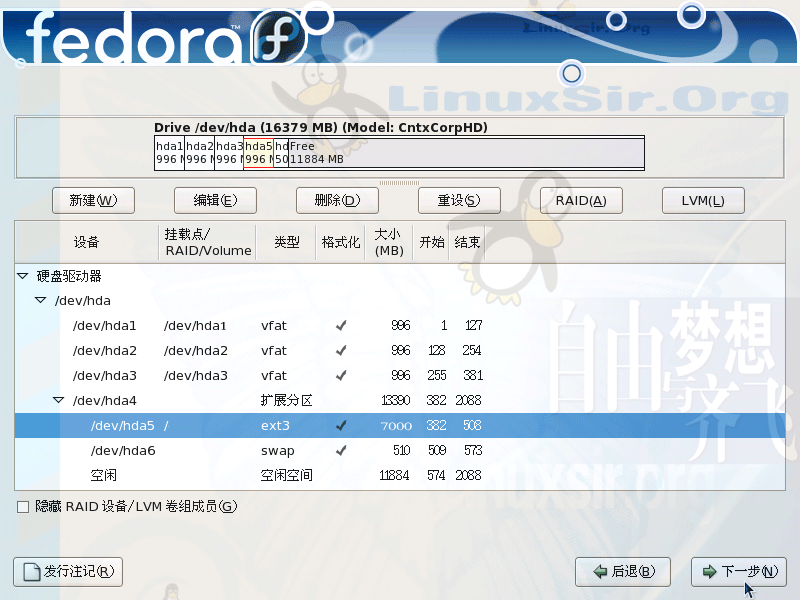Click size value 7000 of hda5

coord(396,426)
